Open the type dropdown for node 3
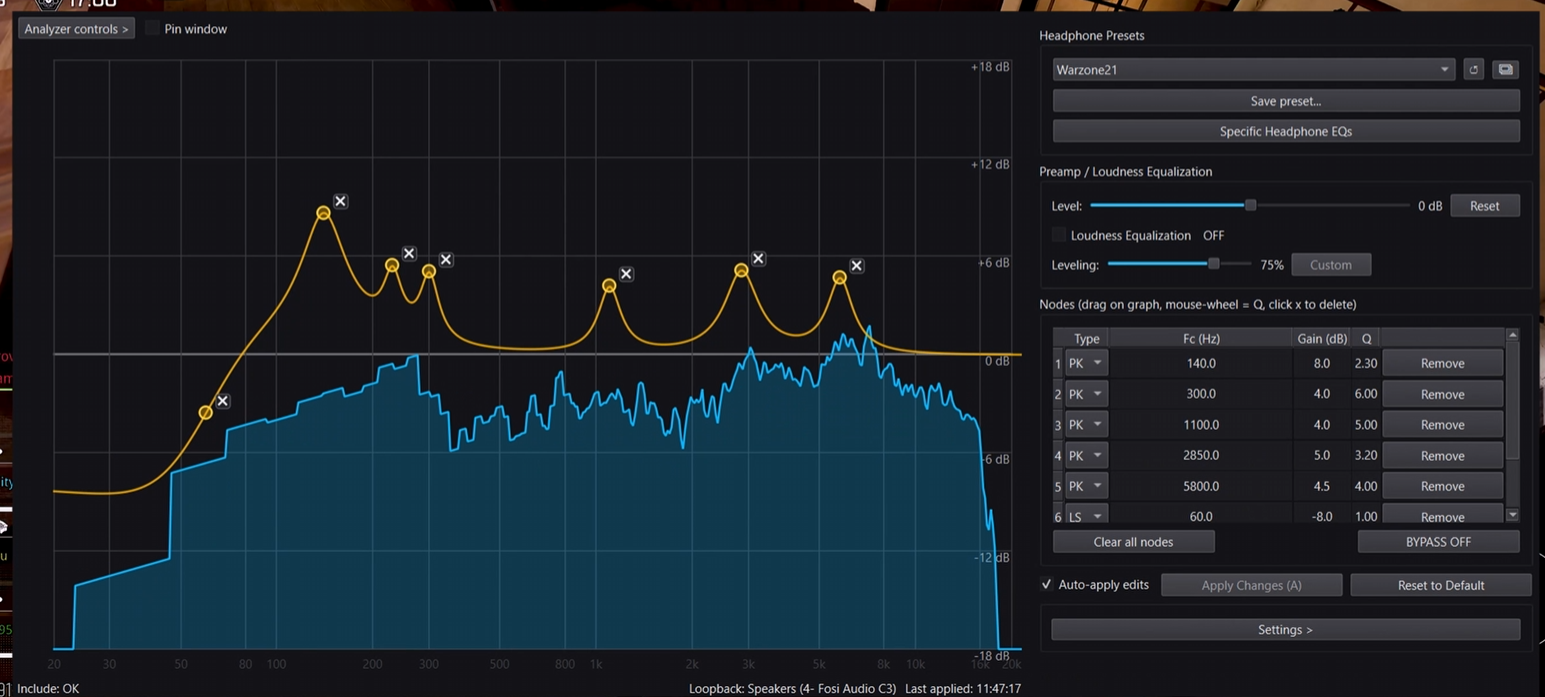This screenshot has width=1545, height=697. 1087,424
